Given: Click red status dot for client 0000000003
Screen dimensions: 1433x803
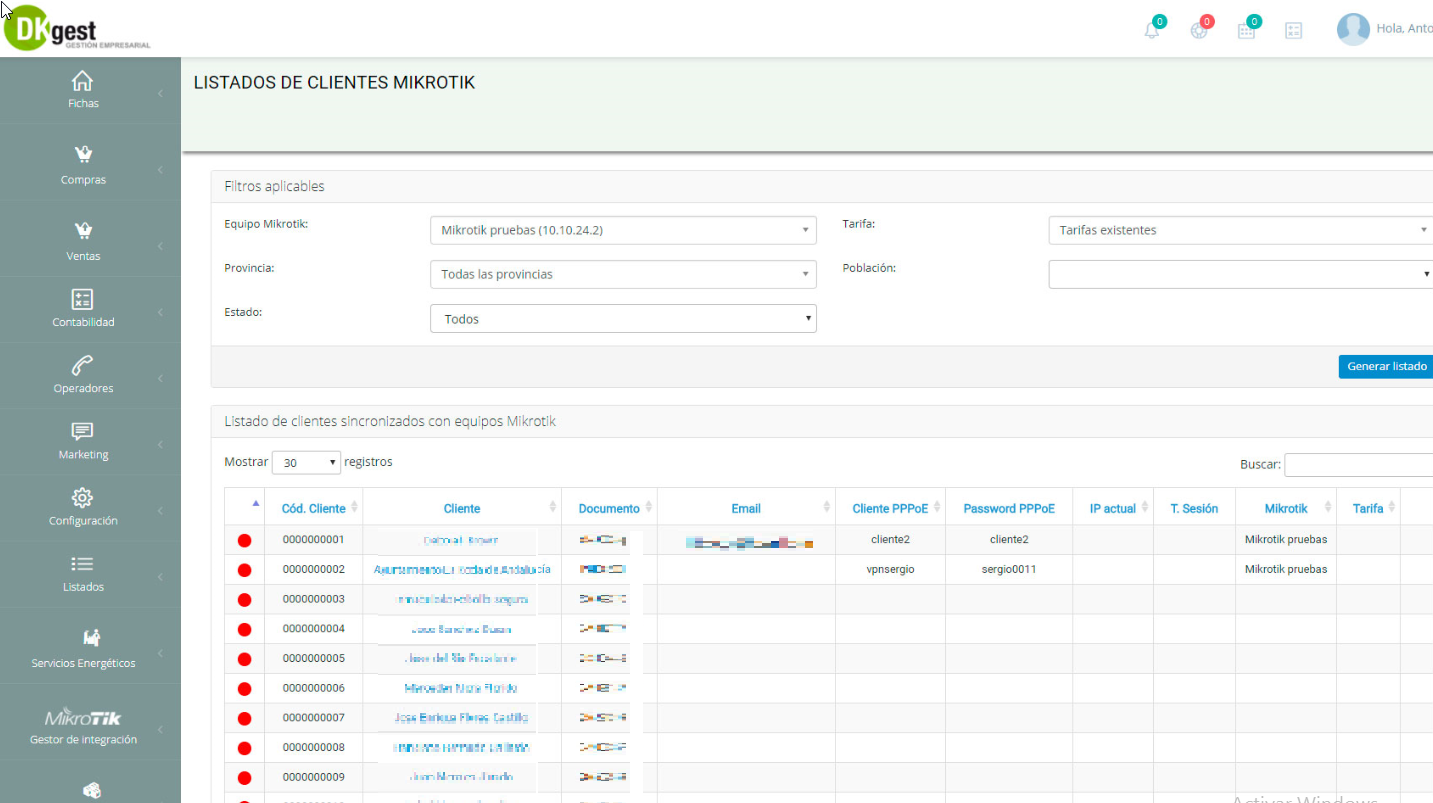Looking at the screenshot, I should click(x=244, y=600).
